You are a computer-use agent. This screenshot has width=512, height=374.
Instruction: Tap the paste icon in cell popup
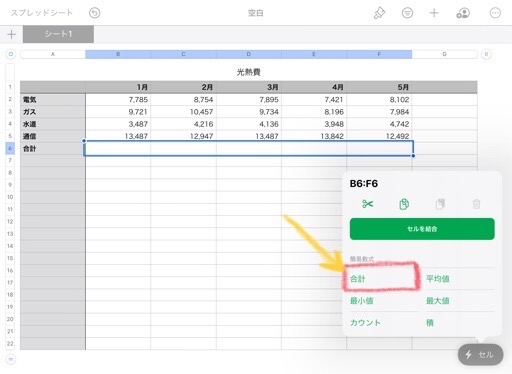click(440, 204)
